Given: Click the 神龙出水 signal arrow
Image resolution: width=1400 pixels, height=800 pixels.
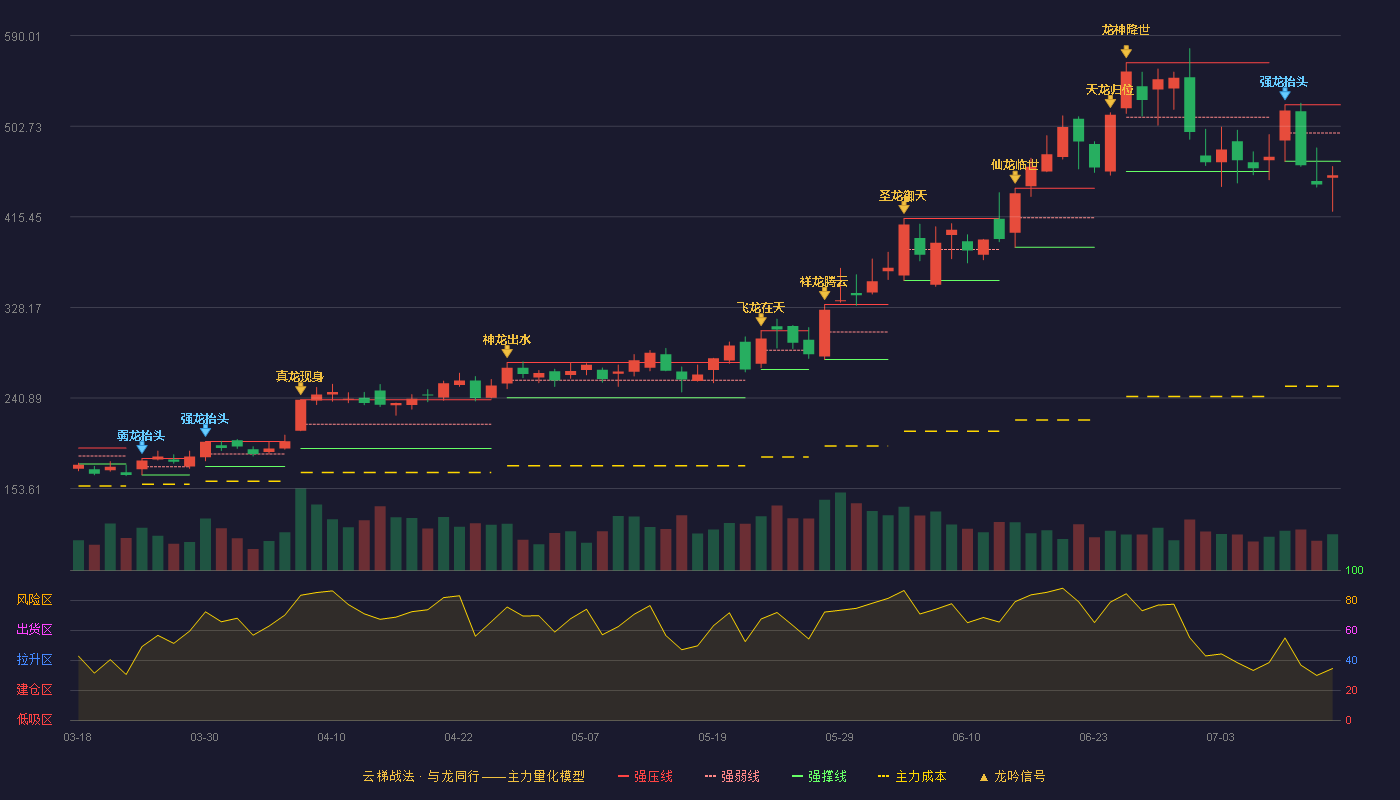Looking at the screenshot, I should [x=507, y=351].
